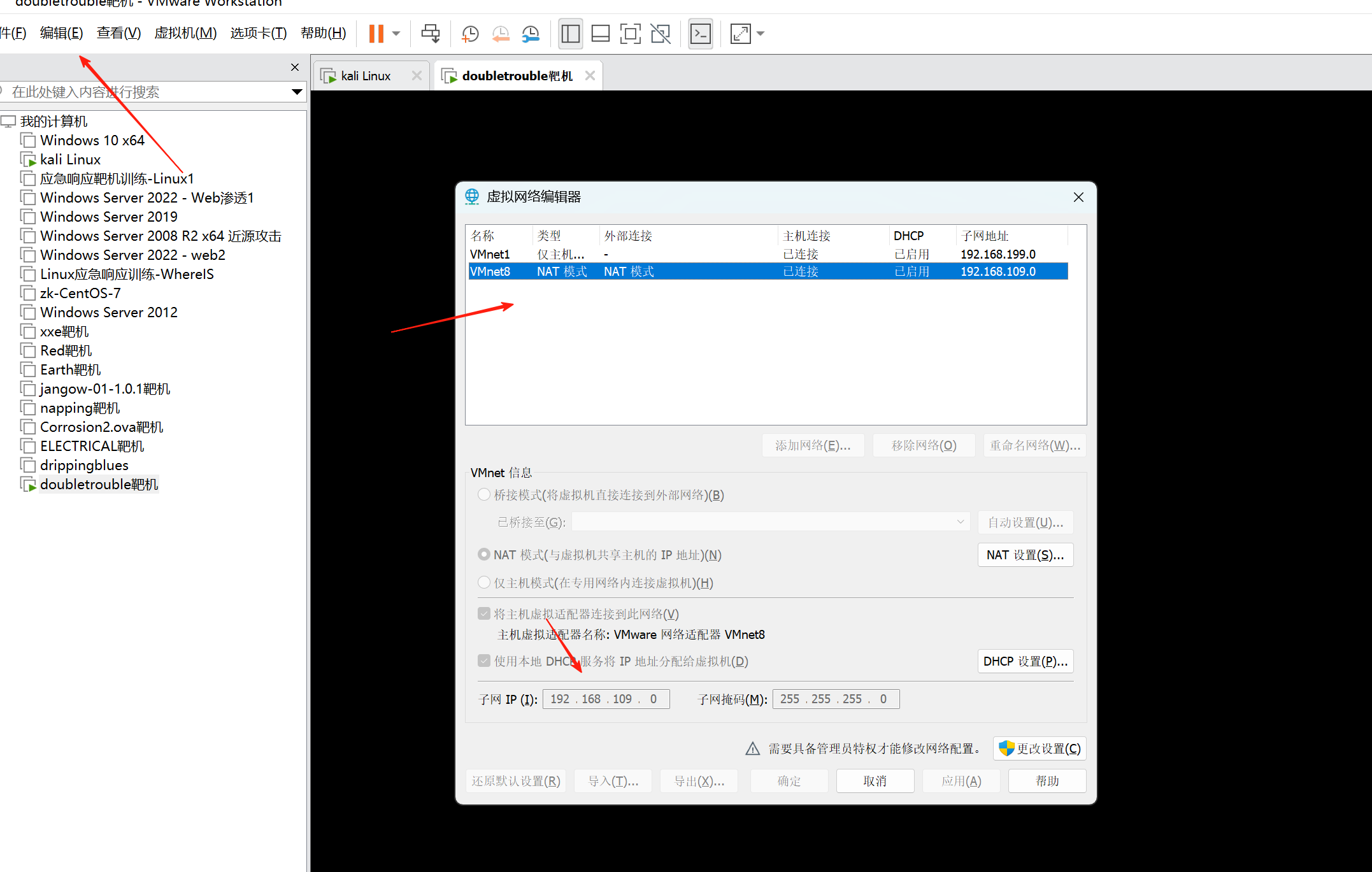
Task: Open the 帮助(H) menu
Action: [x=324, y=33]
